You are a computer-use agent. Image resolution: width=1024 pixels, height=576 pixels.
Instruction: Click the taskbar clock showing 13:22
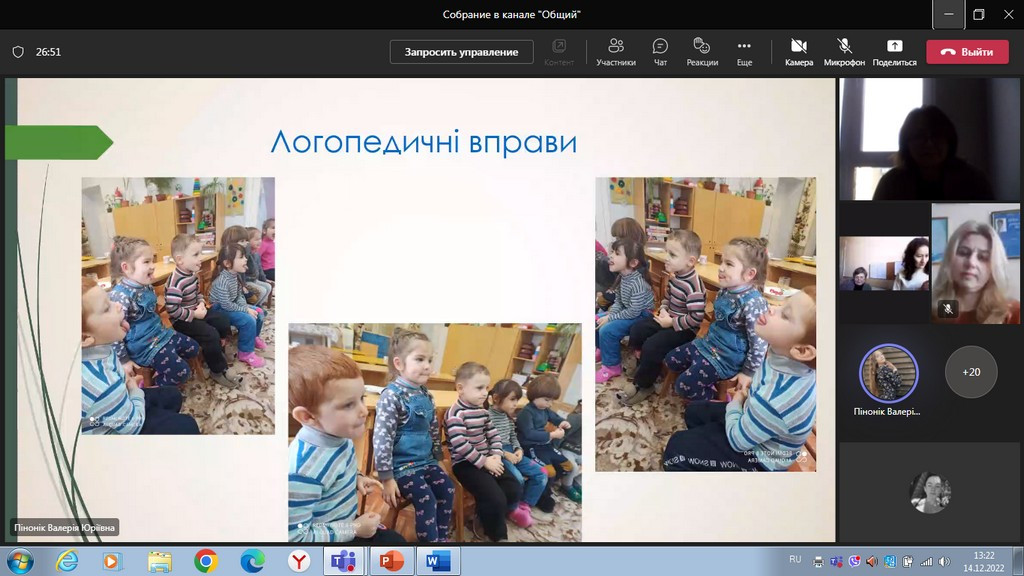[984, 561]
